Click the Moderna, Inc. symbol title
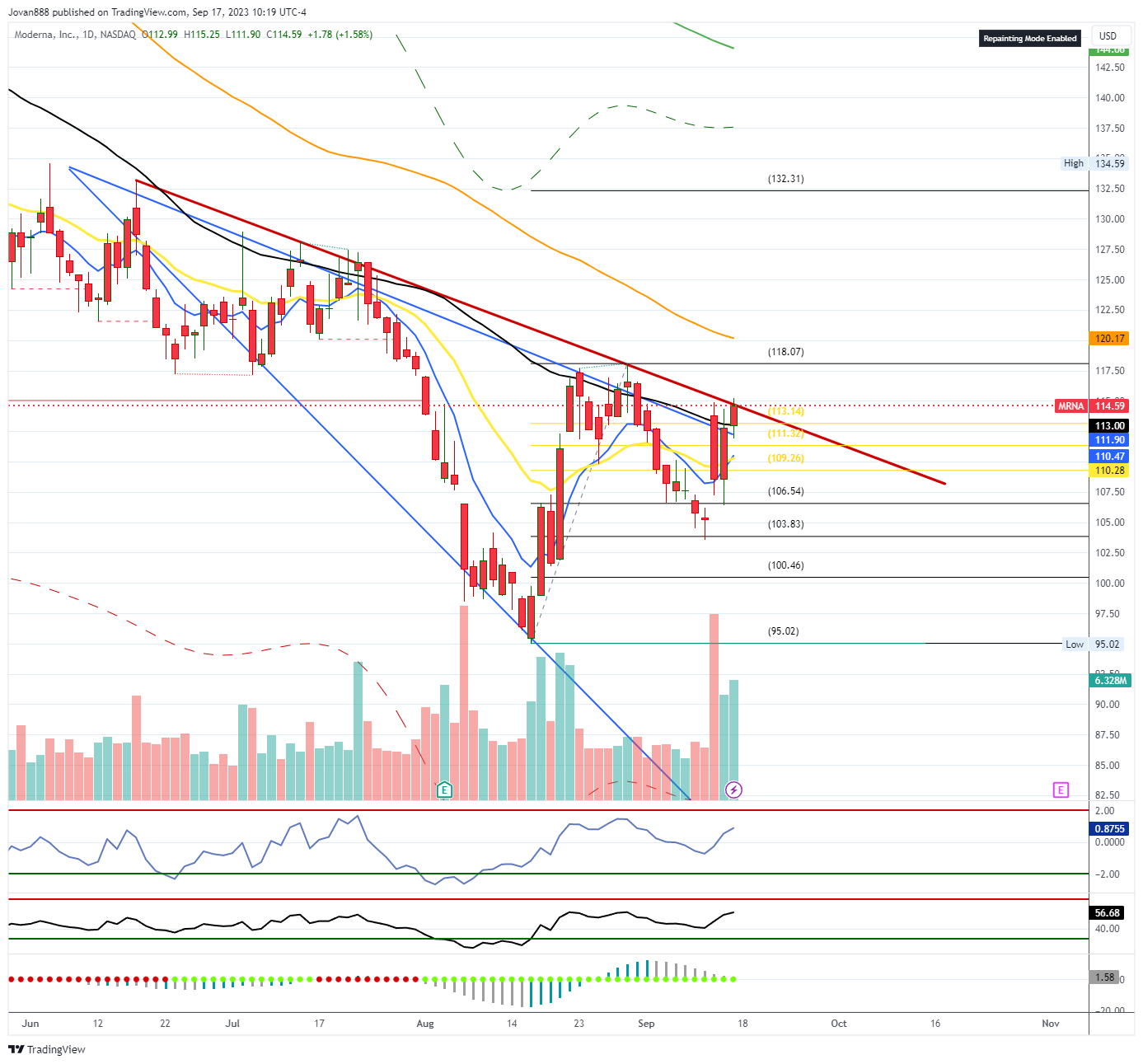1143x1064 pixels. click(46, 35)
